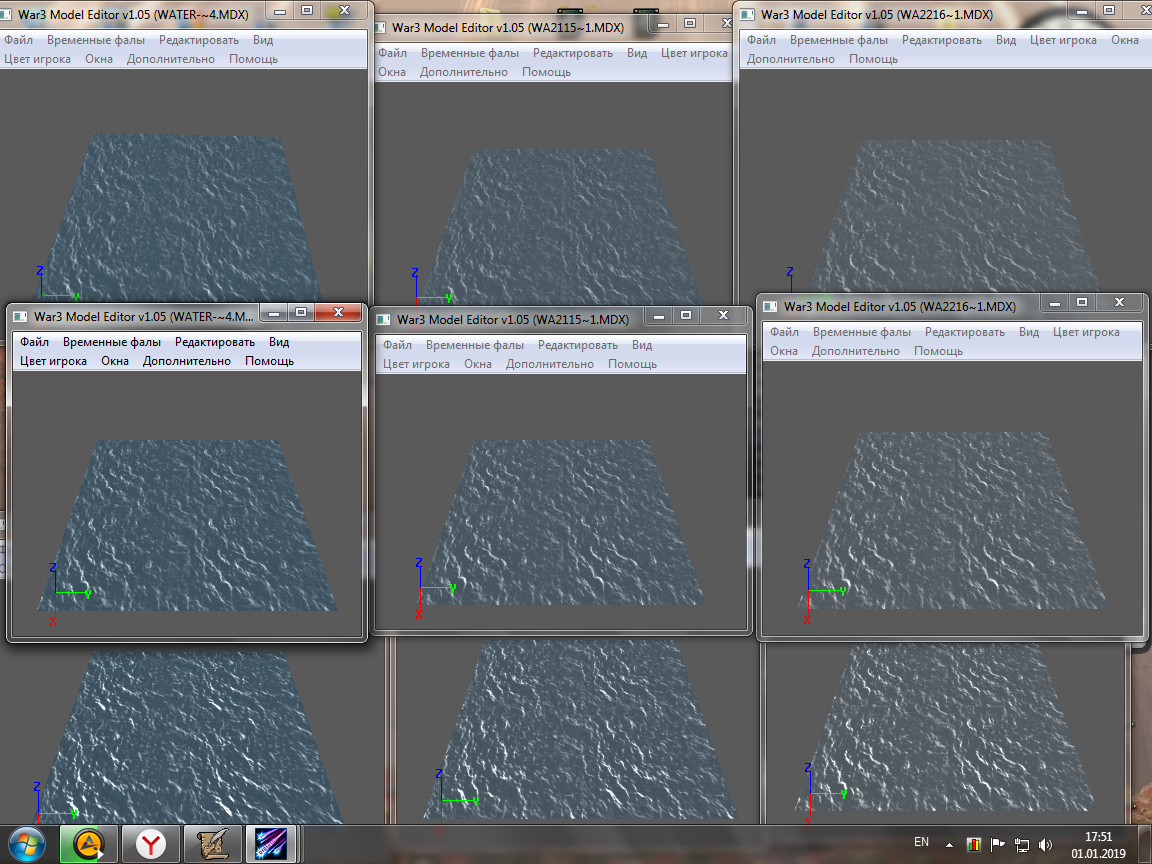Open Action Center flag icon

[998, 845]
